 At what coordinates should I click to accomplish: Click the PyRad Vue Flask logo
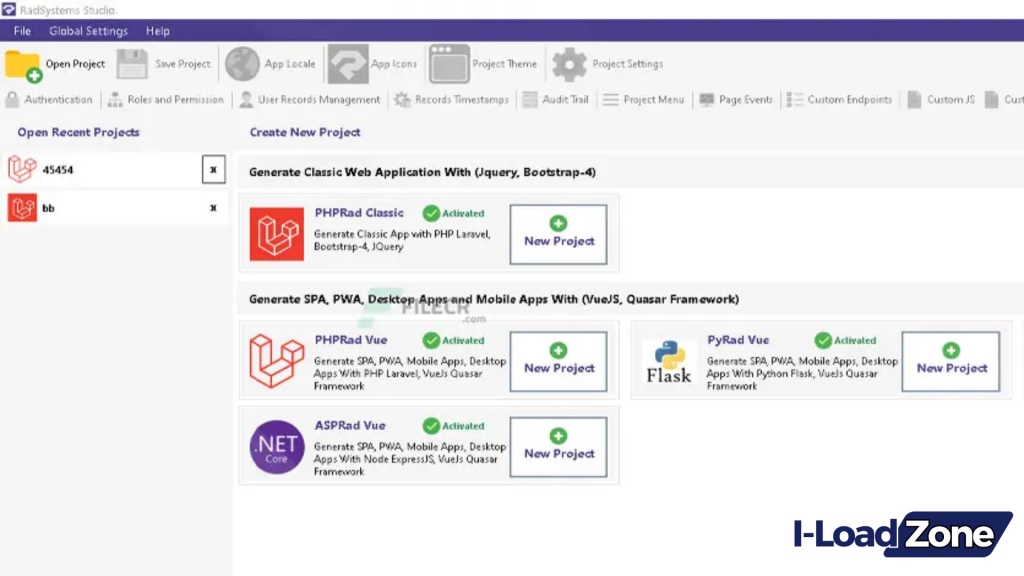(x=668, y=362)
